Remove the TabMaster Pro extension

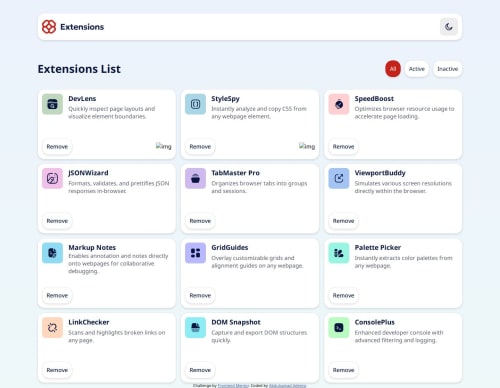200,221
